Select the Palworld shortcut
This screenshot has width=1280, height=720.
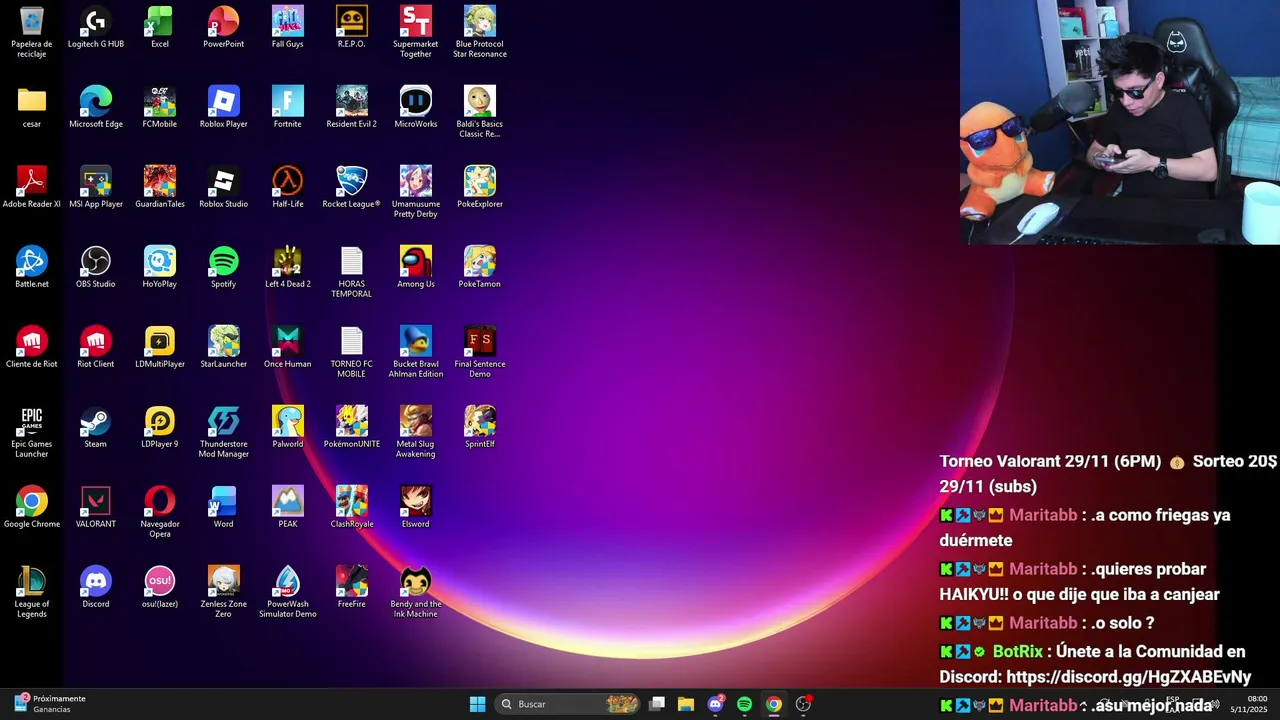(x=288, y=427)
